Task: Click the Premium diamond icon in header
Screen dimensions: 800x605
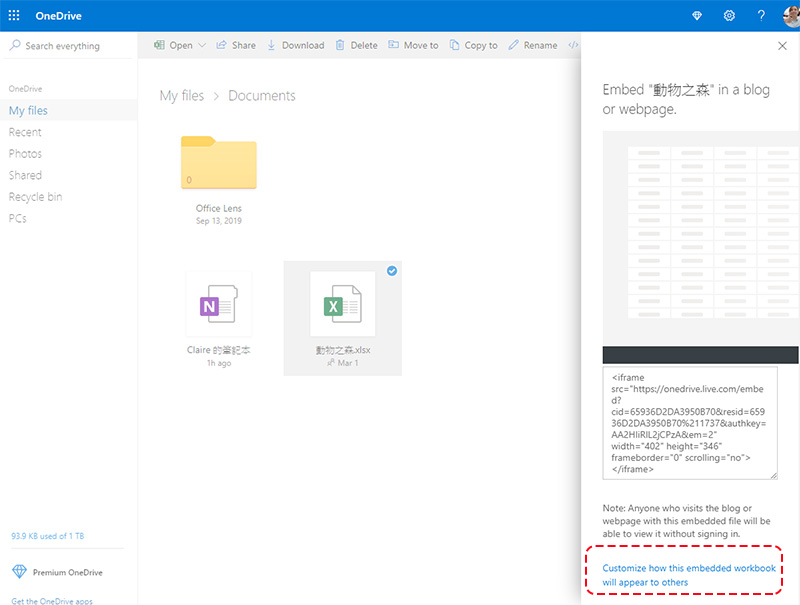Action: pyautogui.click(x=697, y=16)
